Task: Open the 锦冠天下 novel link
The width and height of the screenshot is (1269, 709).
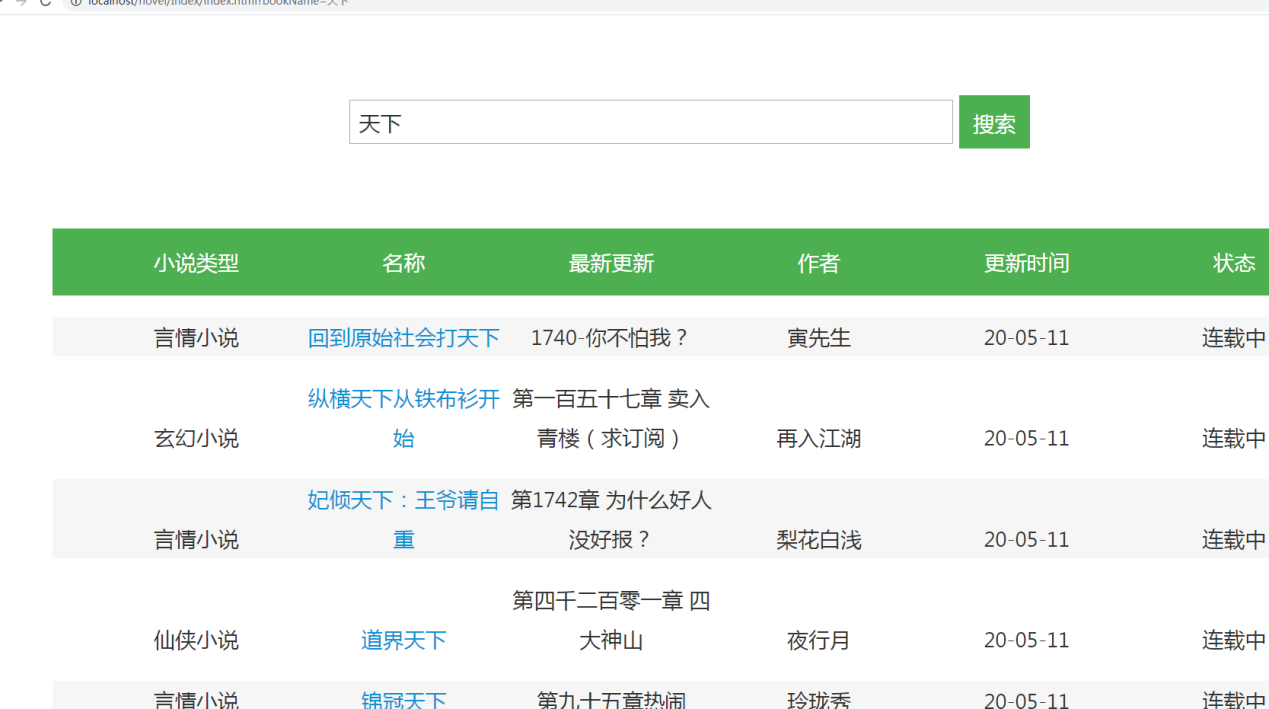Action: [403, 699]
